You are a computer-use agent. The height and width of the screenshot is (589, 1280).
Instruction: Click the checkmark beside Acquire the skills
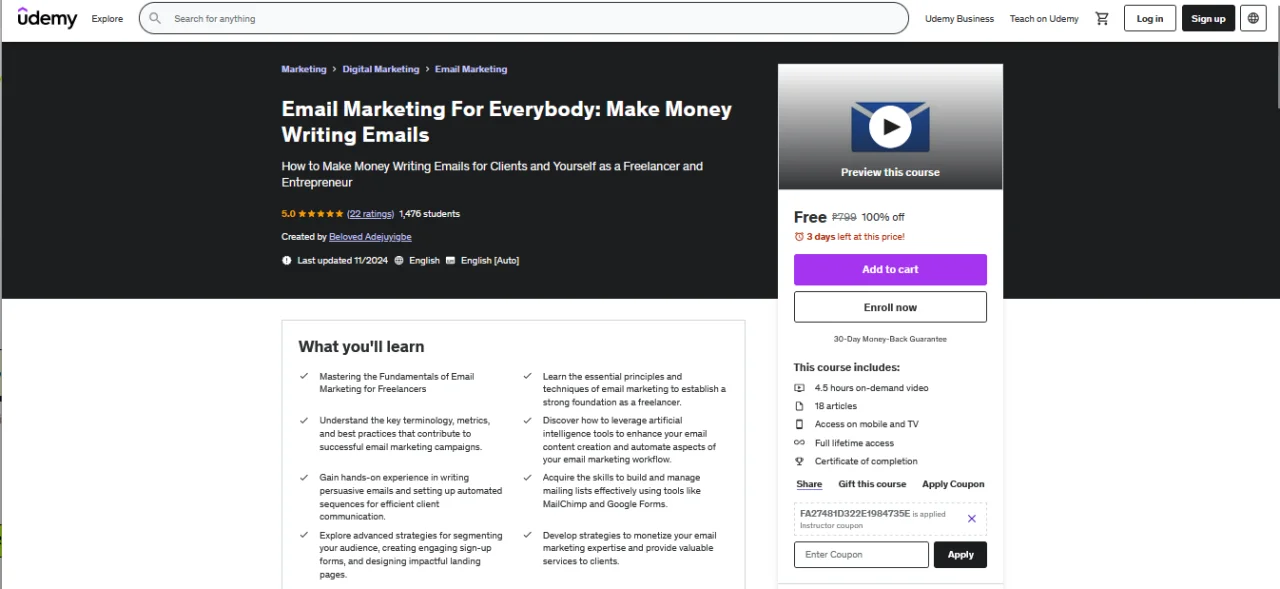pyautogui.click(x=527, y=478)
